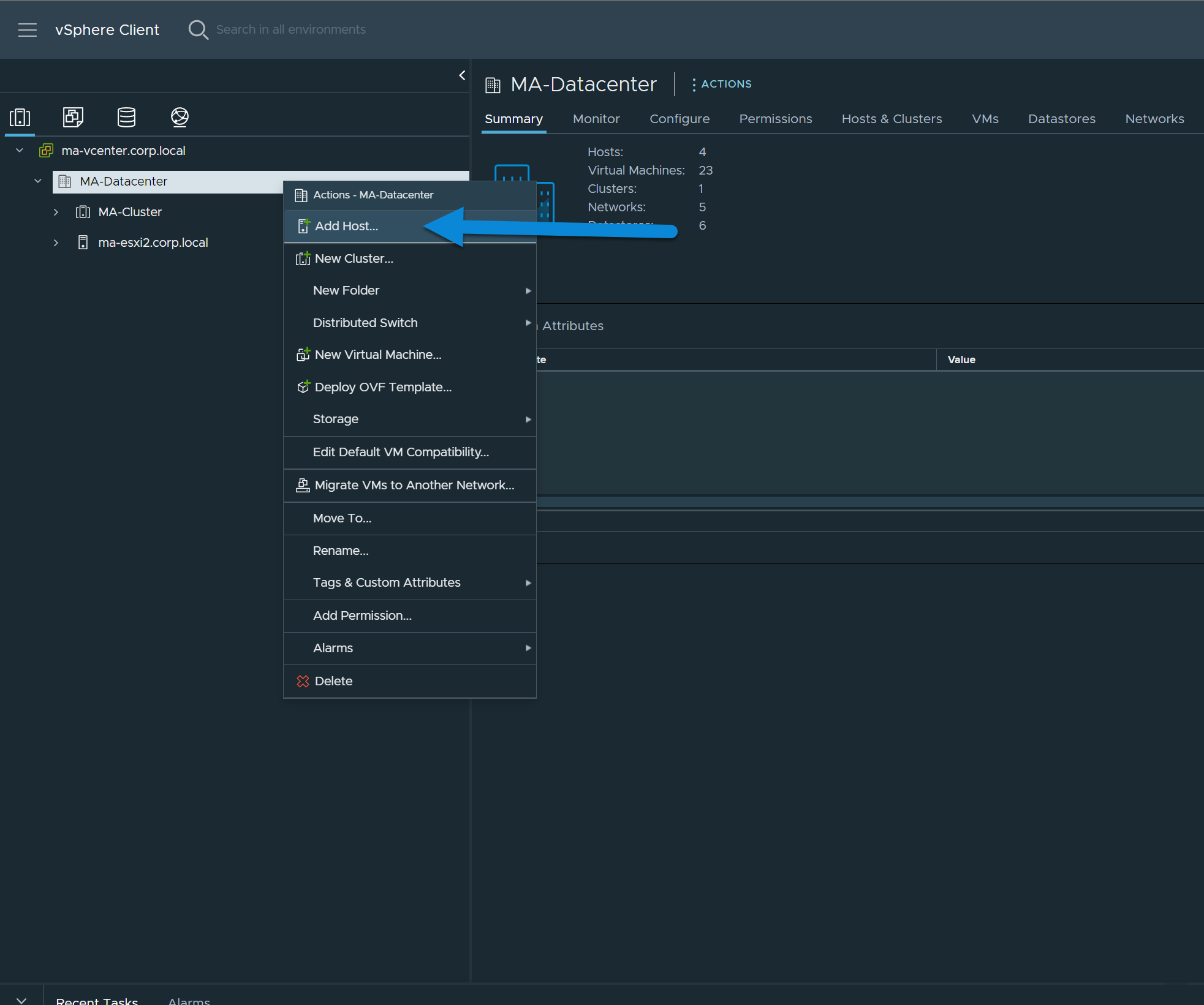Click the MA-Datacenter icon in the tree
The image size is (1204, 1005).
64,181
